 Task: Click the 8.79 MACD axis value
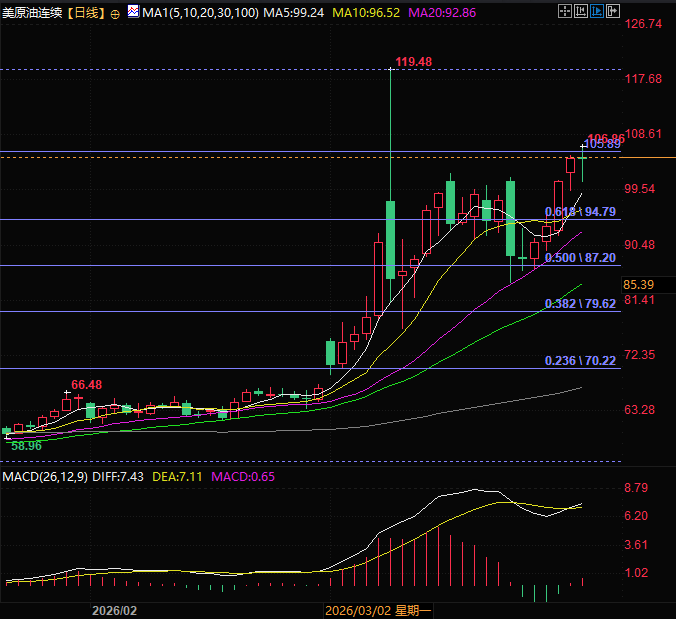pos(636,488)
